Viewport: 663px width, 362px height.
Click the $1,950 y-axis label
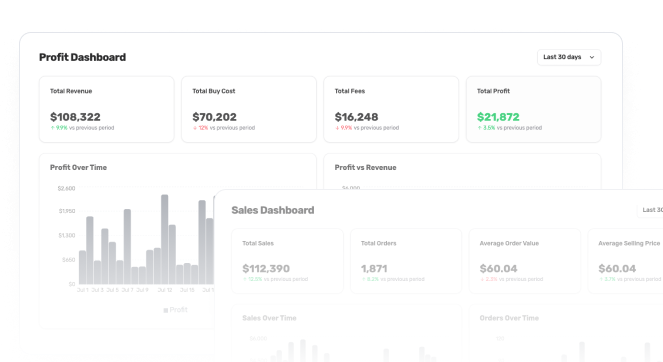click(67, 211)
